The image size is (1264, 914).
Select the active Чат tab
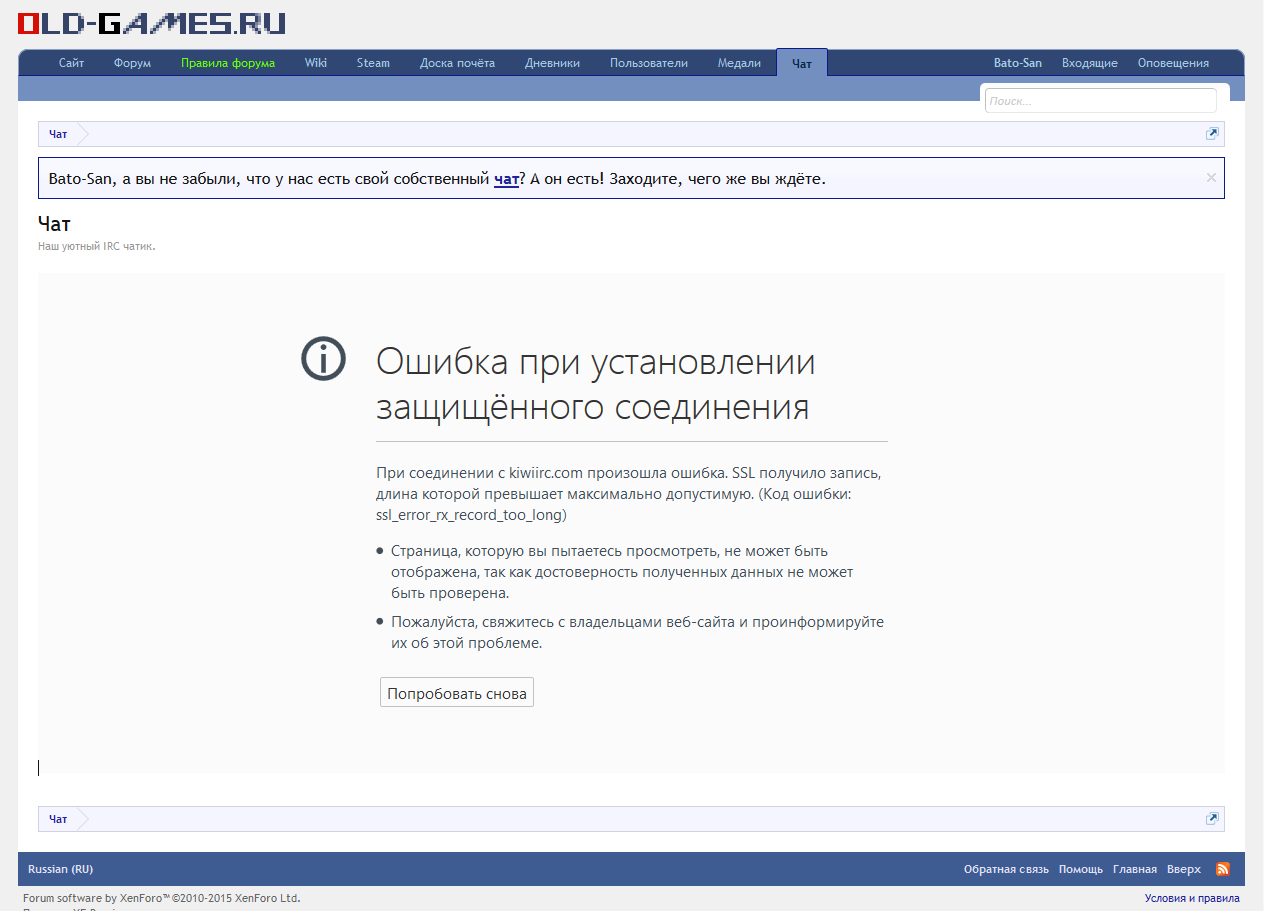[x=802, y=63]
